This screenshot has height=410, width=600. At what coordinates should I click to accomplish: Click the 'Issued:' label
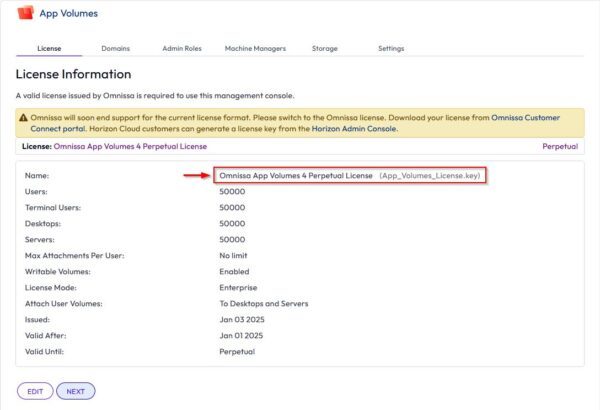[37, 320]
